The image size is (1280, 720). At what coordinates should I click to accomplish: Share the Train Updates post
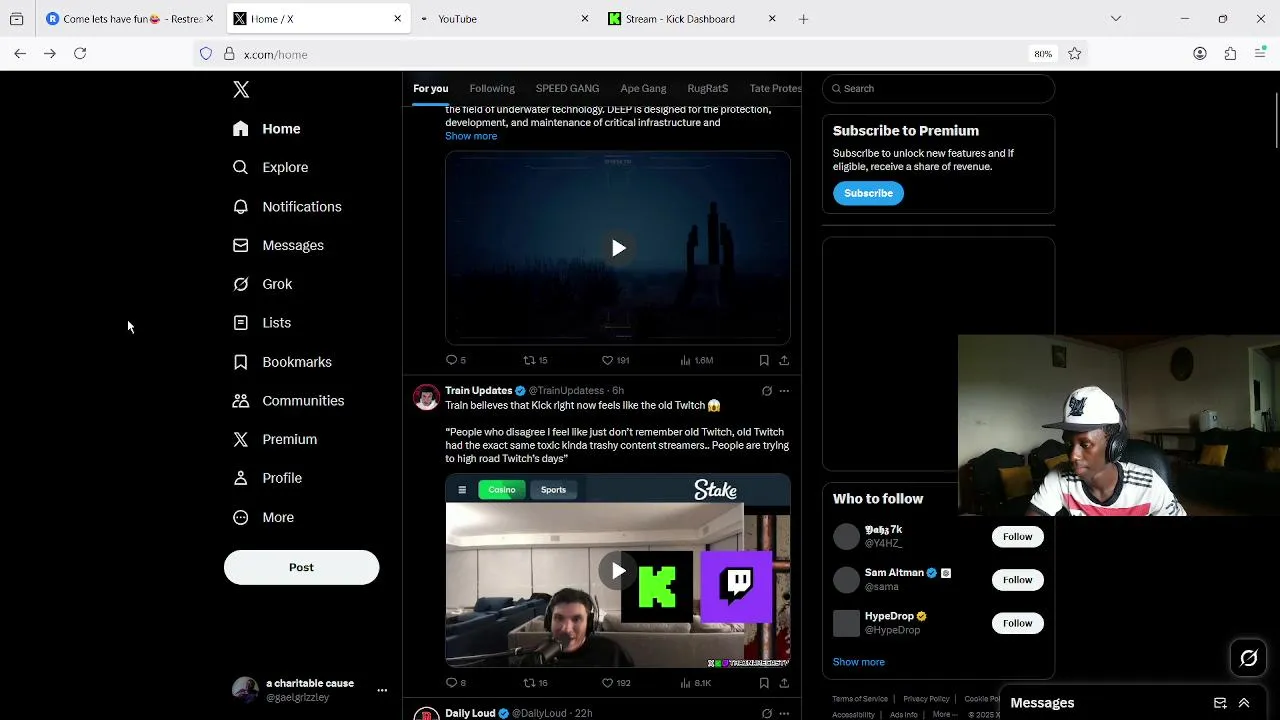[784, 683]
